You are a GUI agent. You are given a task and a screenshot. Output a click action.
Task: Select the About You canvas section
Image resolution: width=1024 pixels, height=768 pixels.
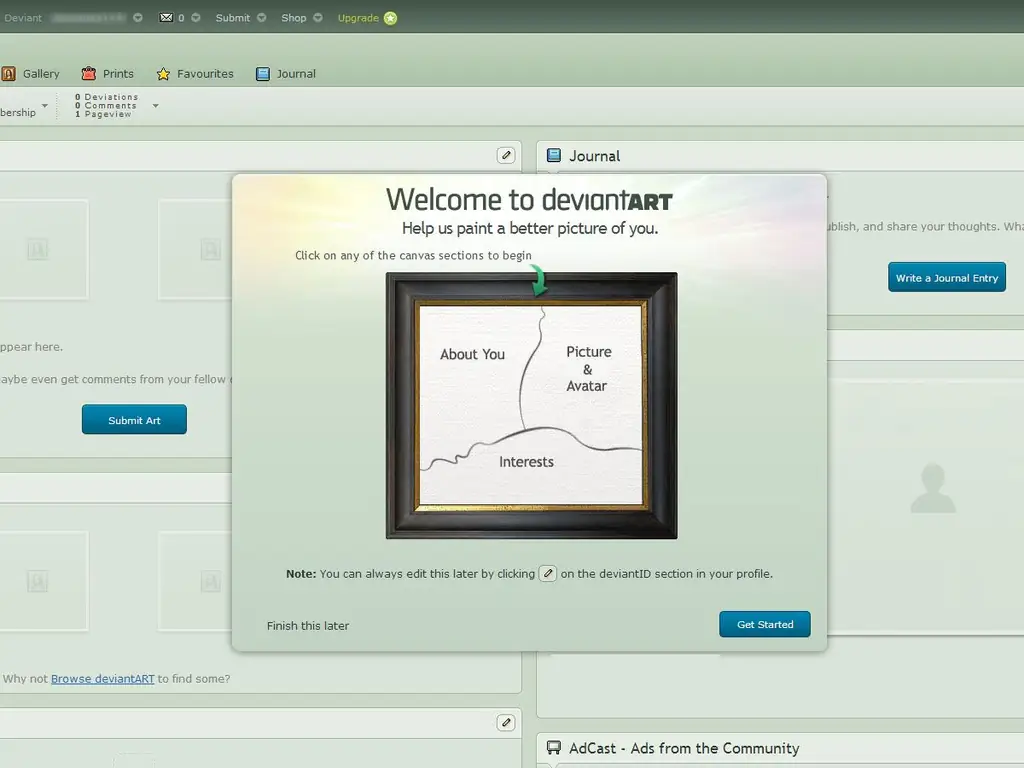[472, 354]
